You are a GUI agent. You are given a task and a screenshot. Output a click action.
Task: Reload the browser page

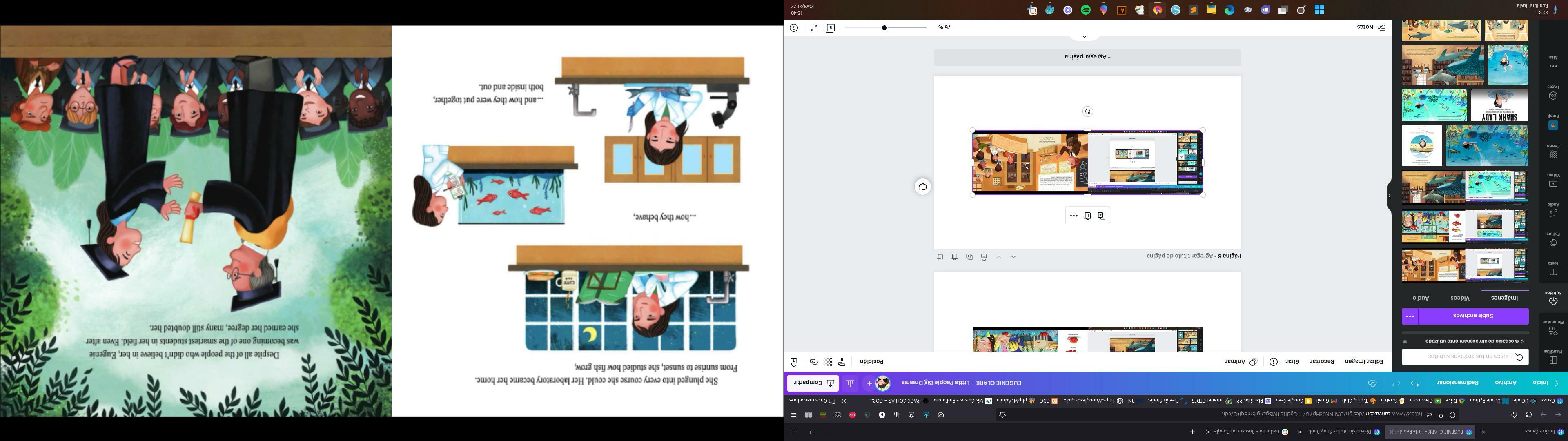(x=1528, y=415)
